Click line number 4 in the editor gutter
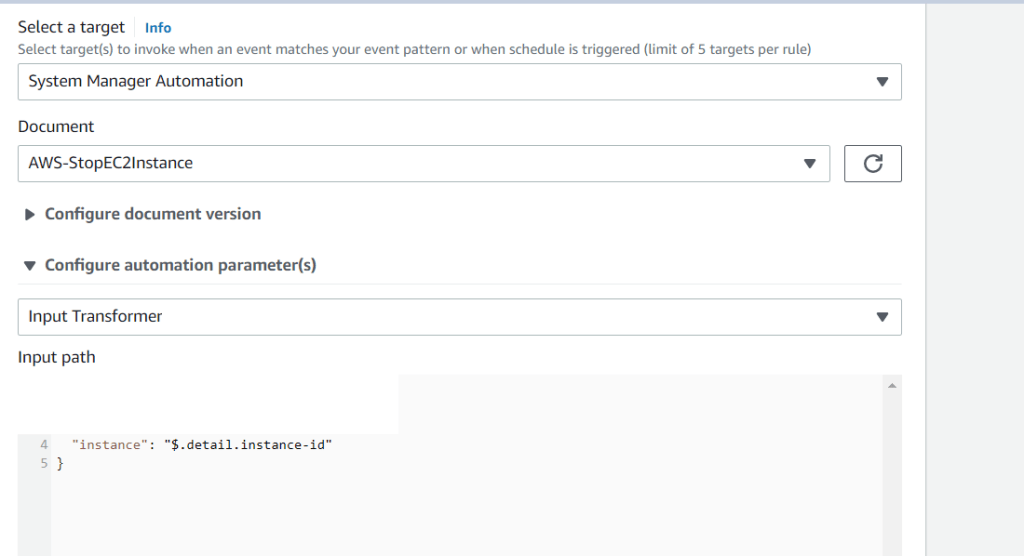The image size is (1024, 556). coord(44,444)
